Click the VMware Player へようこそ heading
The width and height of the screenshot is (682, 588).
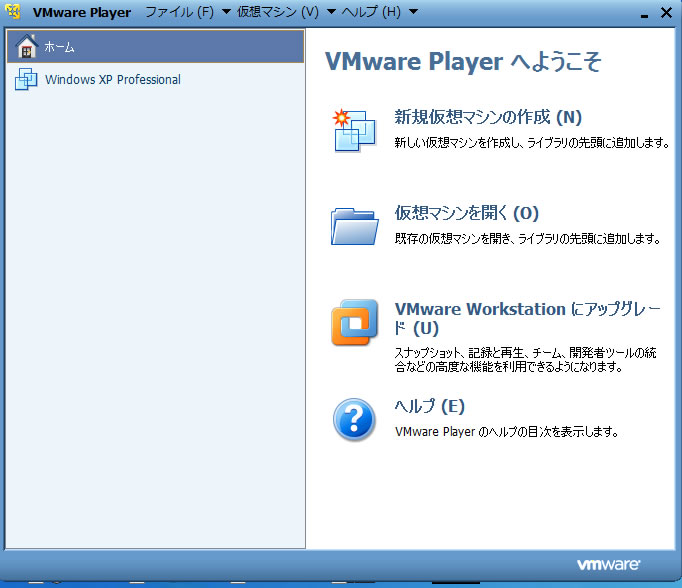pos(463,61)
